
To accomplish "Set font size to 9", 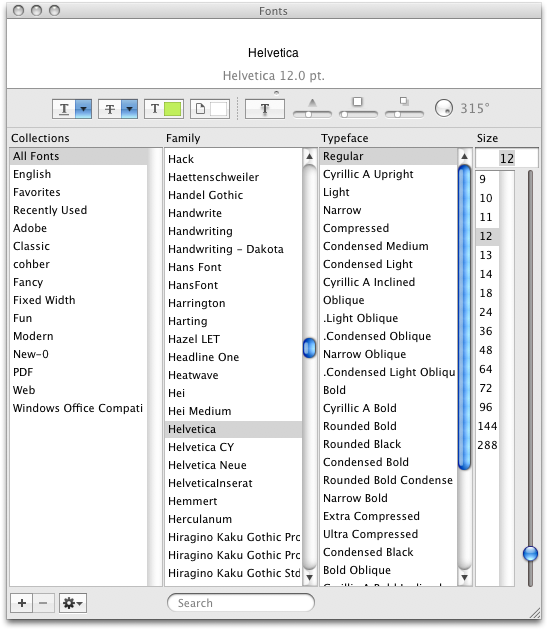I will pyautogui.click(x=487, y=179).
